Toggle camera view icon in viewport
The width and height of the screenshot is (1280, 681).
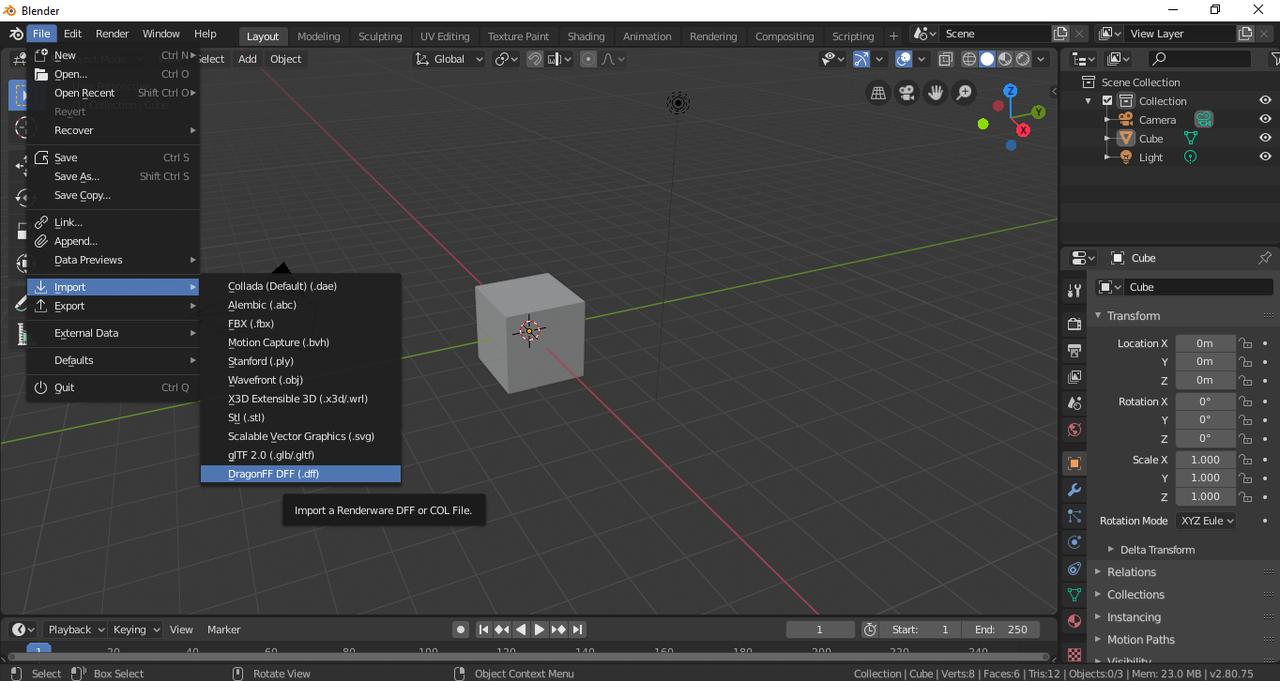(907, 93)
